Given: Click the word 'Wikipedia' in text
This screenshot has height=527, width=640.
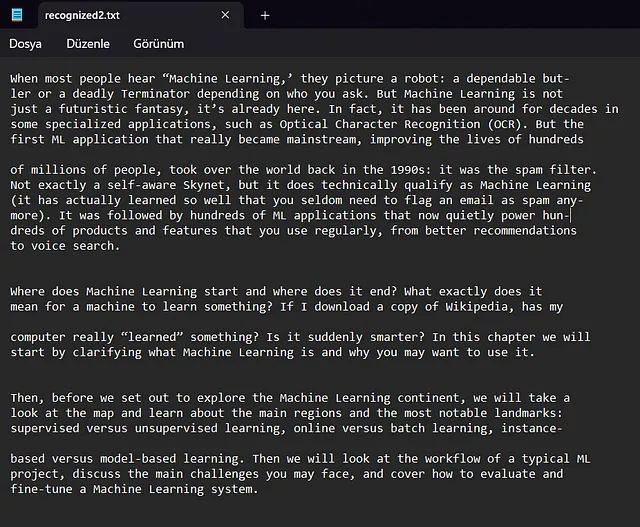Looking at the screenshot, I should click(x=476, y=307).
